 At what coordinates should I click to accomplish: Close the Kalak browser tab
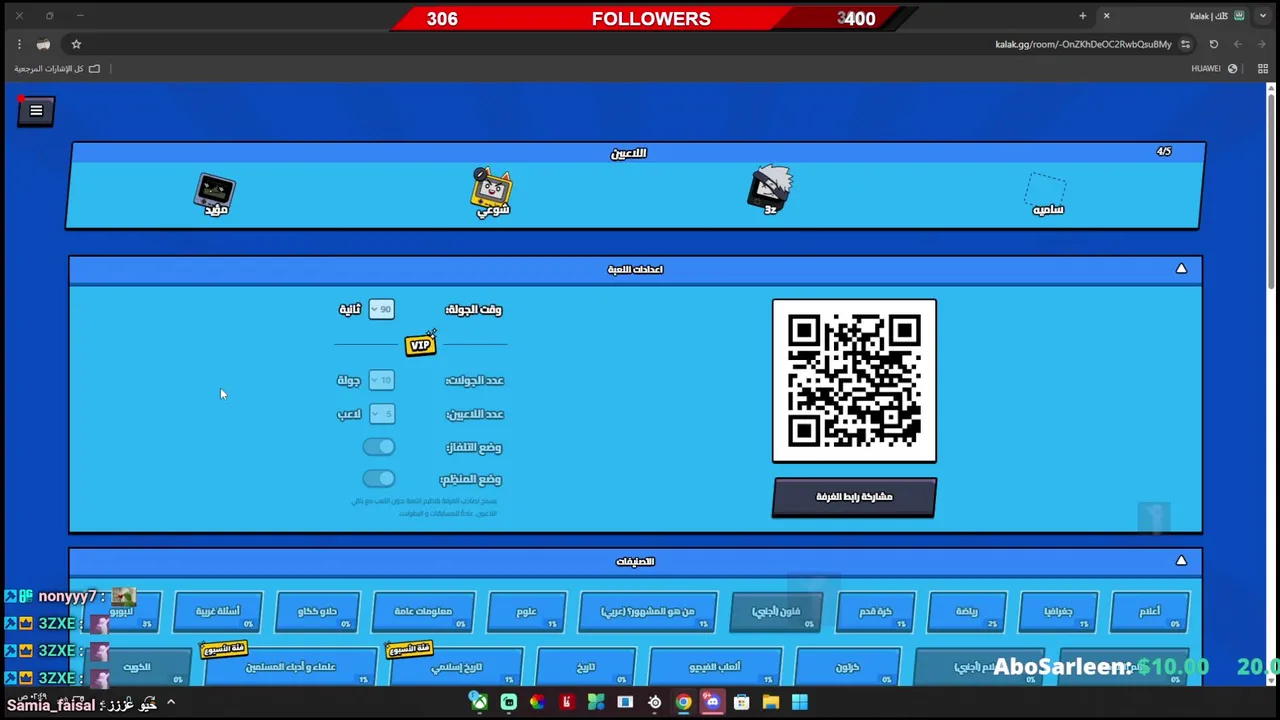1106,16
